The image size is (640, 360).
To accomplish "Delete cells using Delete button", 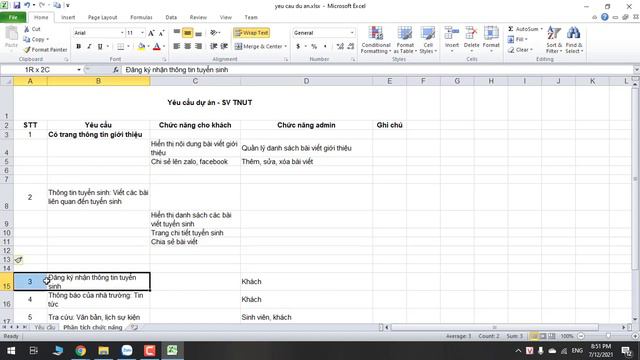I will (471, 39).
